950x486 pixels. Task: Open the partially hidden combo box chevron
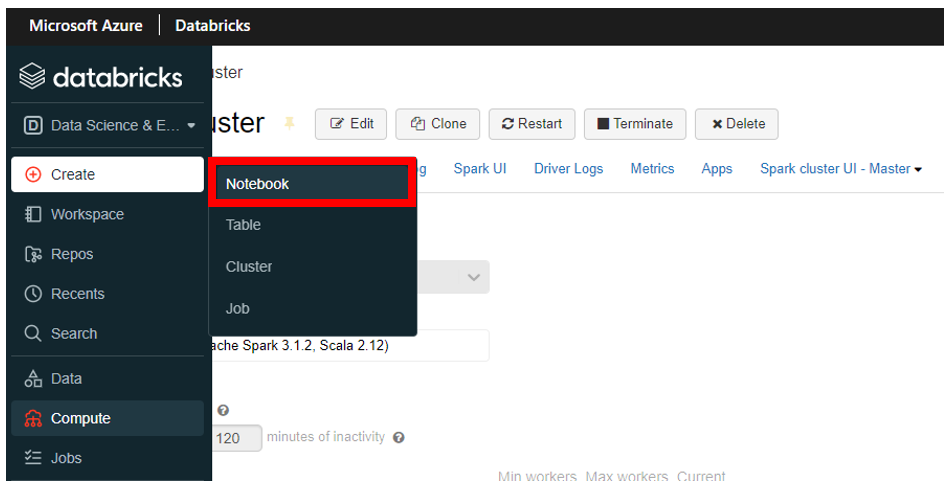(474, 277)
